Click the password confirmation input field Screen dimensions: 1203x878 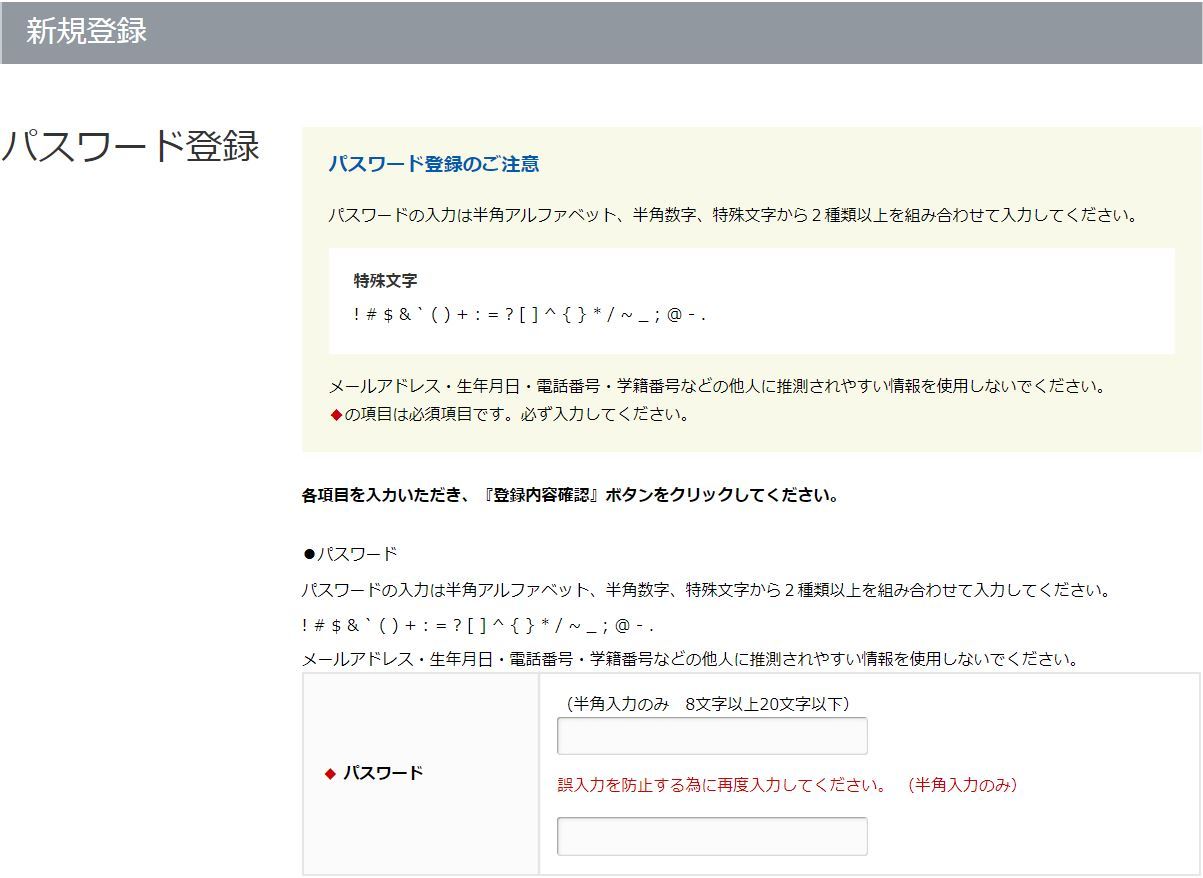[711, 836]
